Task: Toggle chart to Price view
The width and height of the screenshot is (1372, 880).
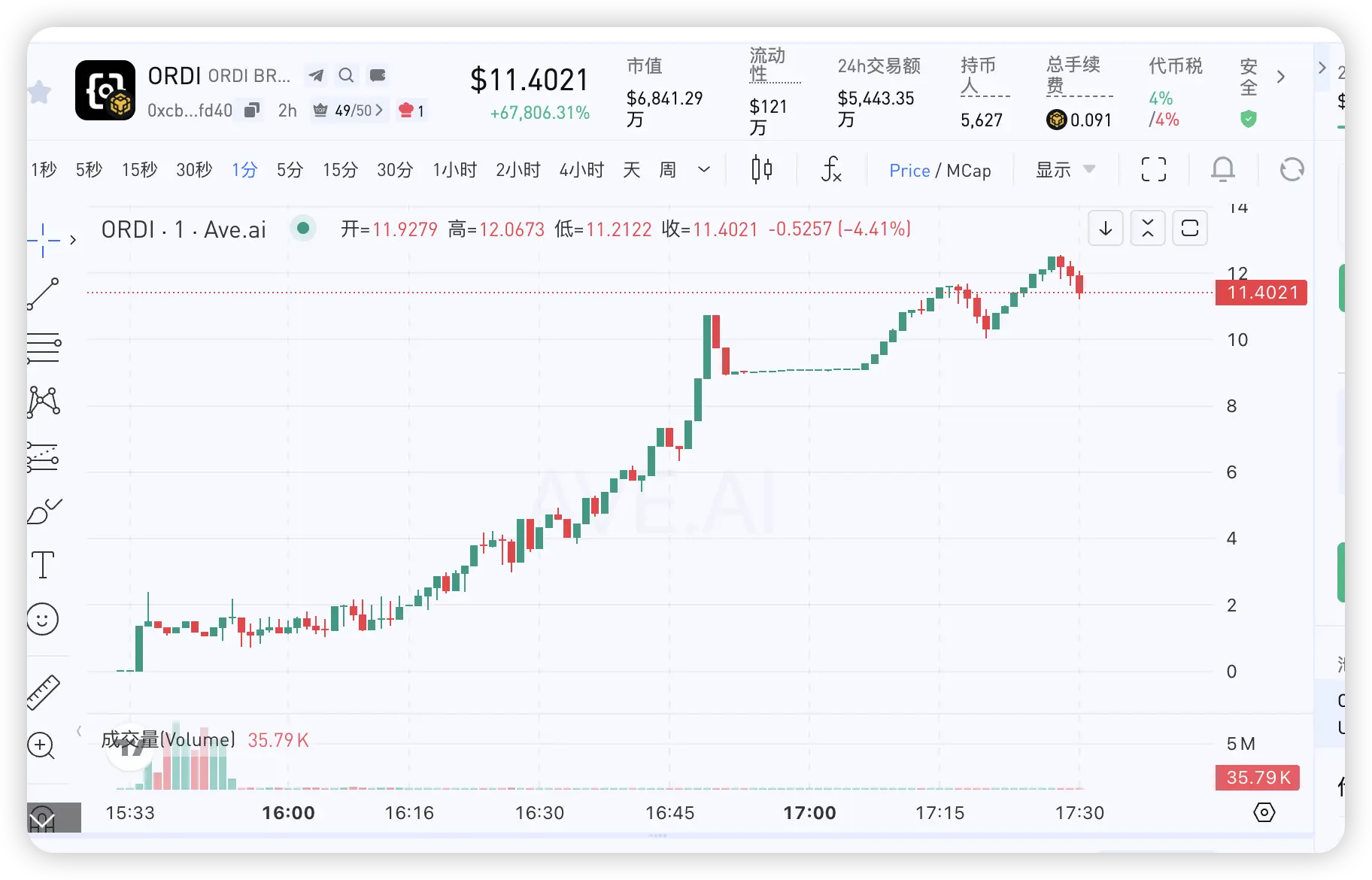Action: click(x=909, y=171)
